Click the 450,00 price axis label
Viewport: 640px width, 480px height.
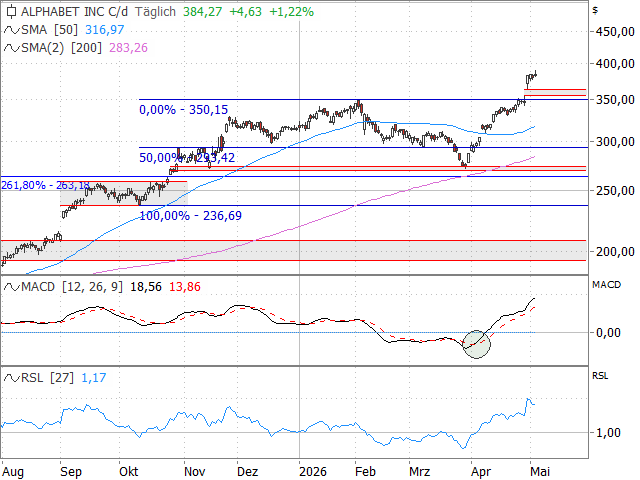pos(615,32)
